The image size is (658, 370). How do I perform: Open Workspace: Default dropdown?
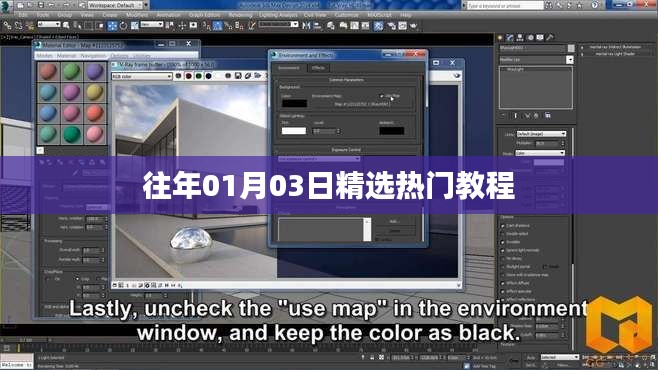(x=118, y=5)
